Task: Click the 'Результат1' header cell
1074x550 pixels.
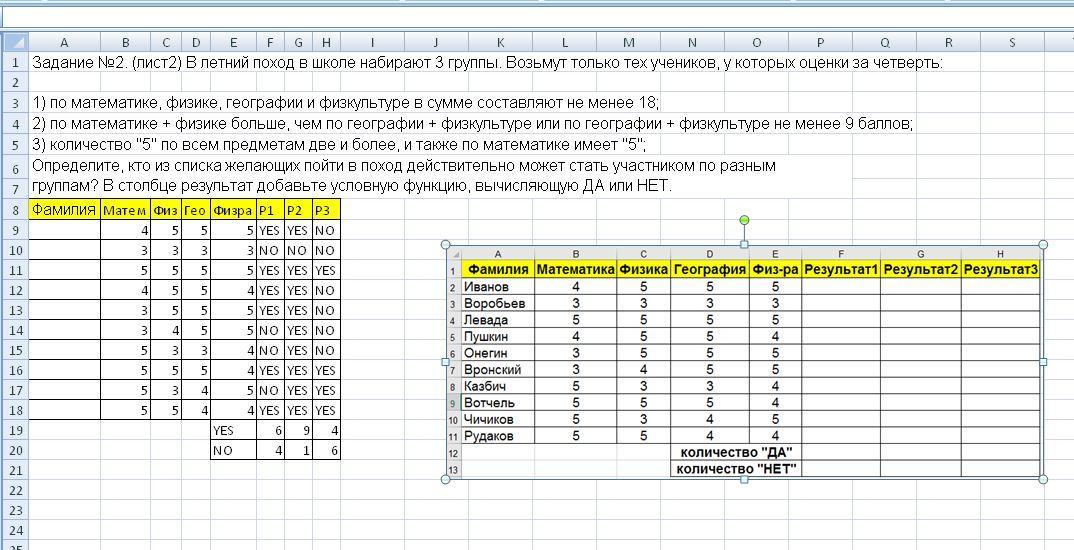Action: [x=840, y=269]
